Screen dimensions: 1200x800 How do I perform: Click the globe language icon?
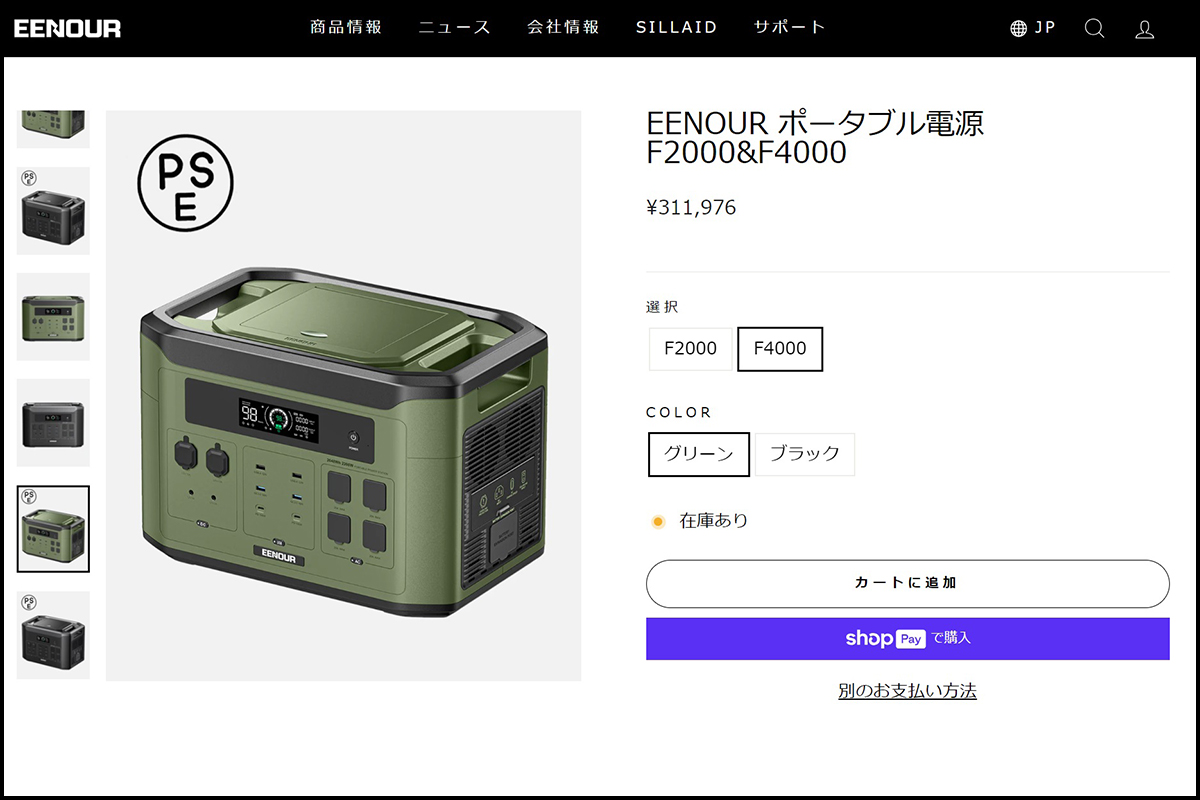(x=1019, y=28)
